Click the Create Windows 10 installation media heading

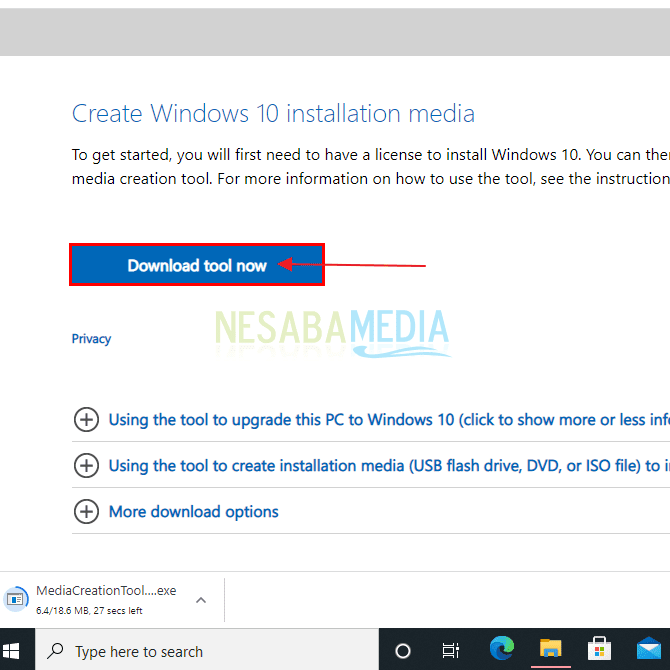click(273, 114)
